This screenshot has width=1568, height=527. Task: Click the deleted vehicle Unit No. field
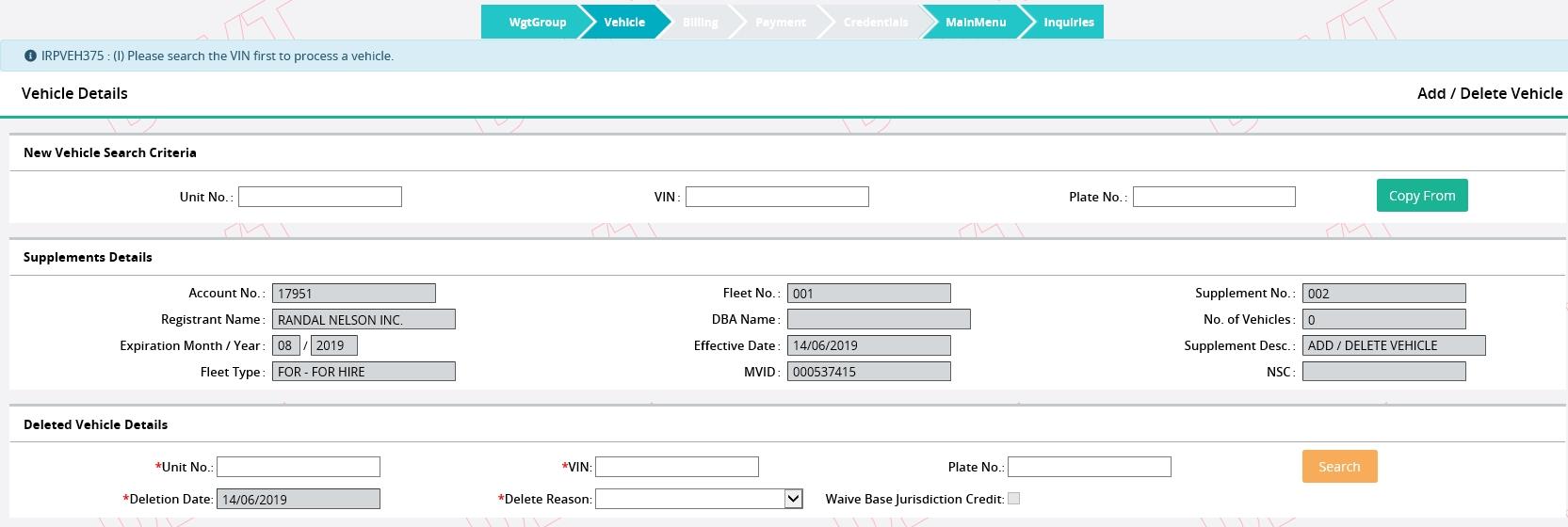(299, 467)
